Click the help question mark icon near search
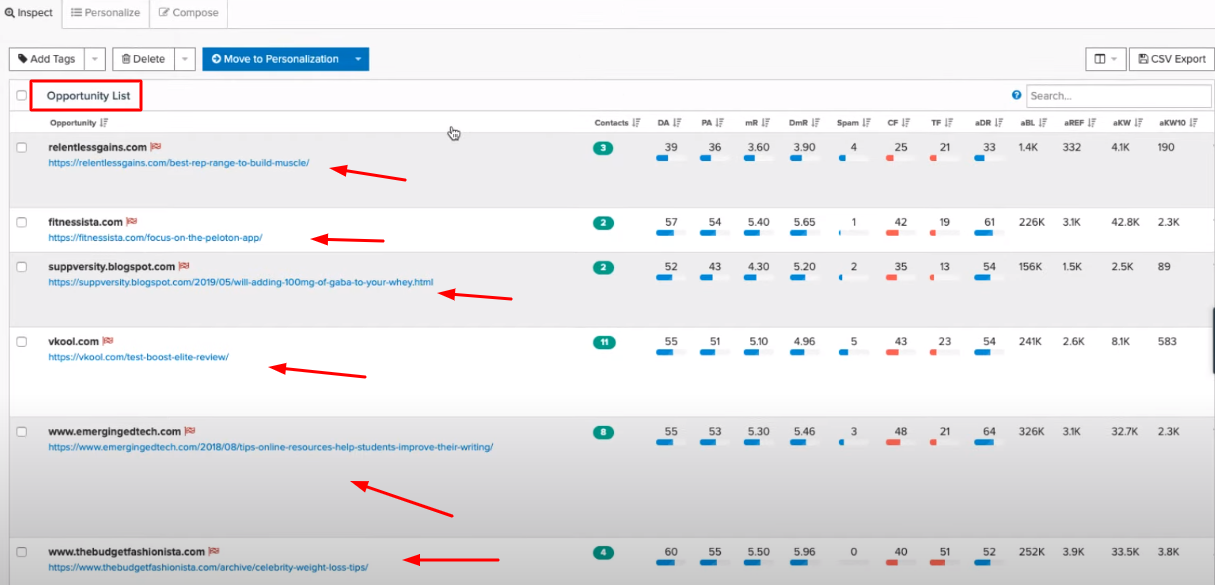 point(1017,96)
